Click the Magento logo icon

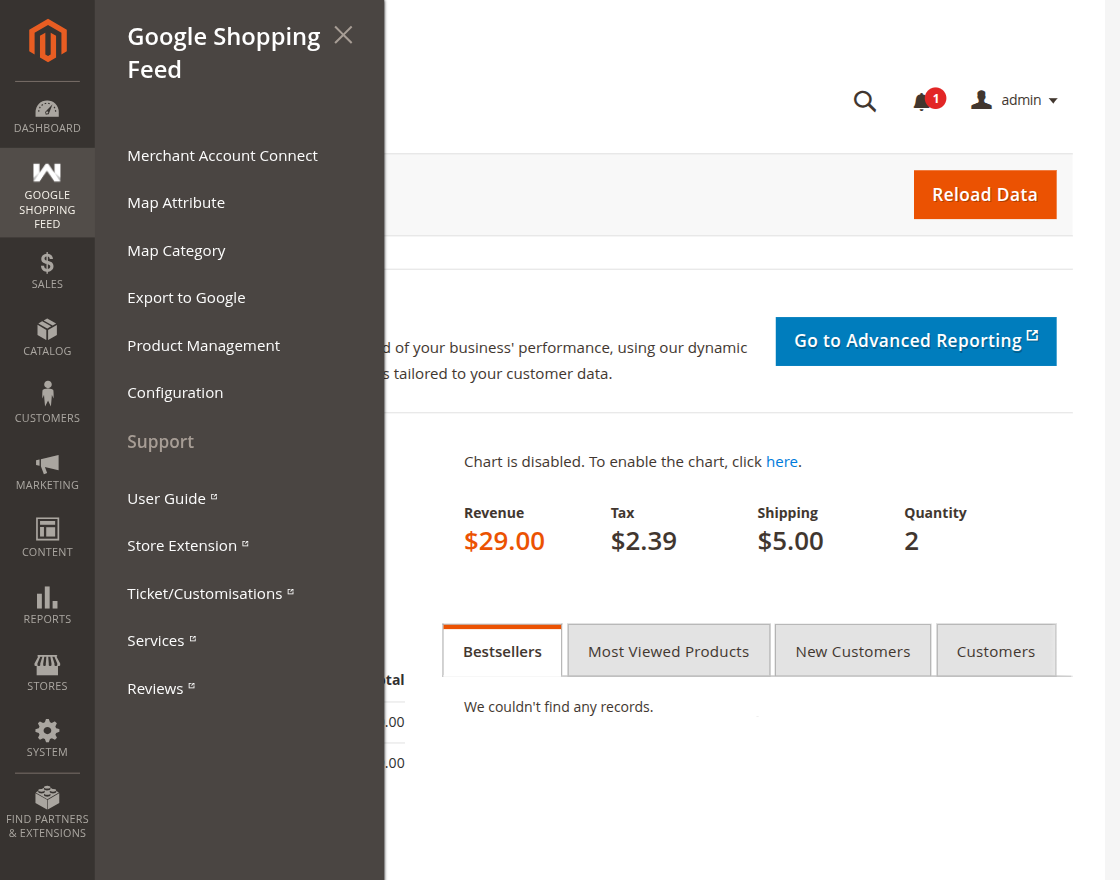(x=47, y=41)
